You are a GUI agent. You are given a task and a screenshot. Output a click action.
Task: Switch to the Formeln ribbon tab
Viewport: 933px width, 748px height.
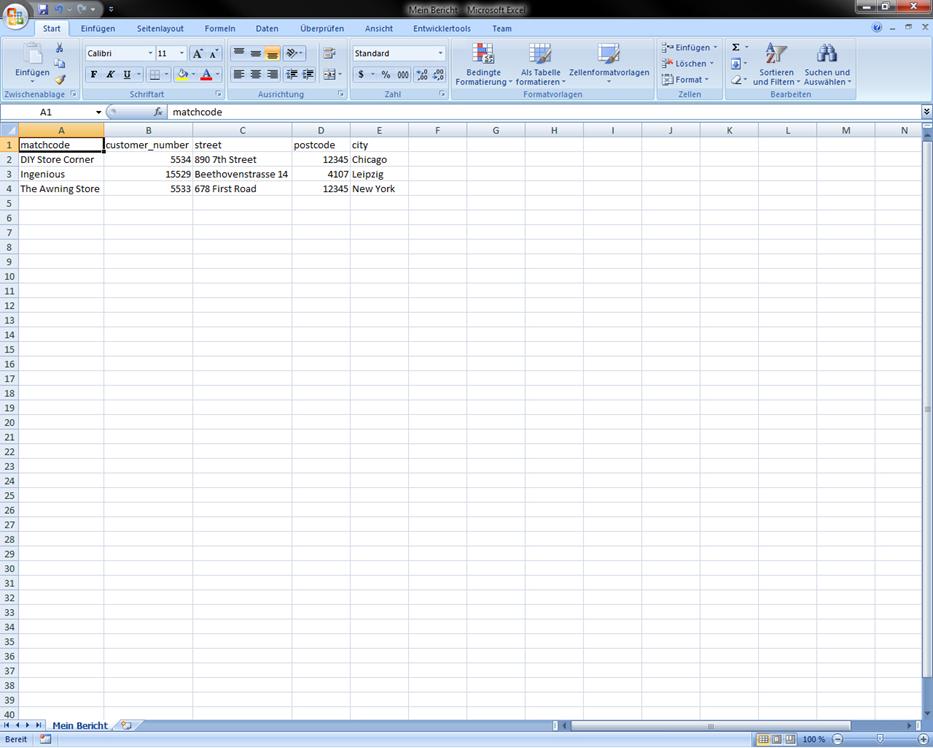click(220, 29)
